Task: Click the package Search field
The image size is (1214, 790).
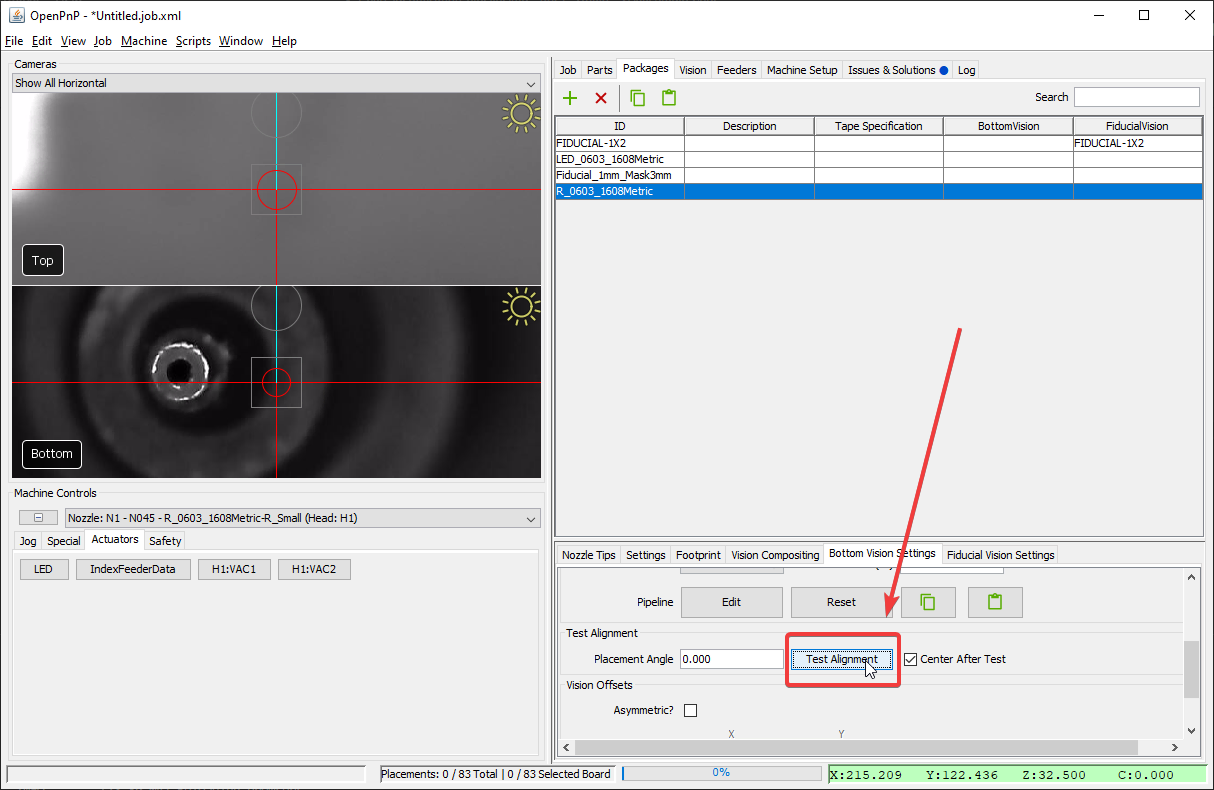Action: (x=1136, y=97)
